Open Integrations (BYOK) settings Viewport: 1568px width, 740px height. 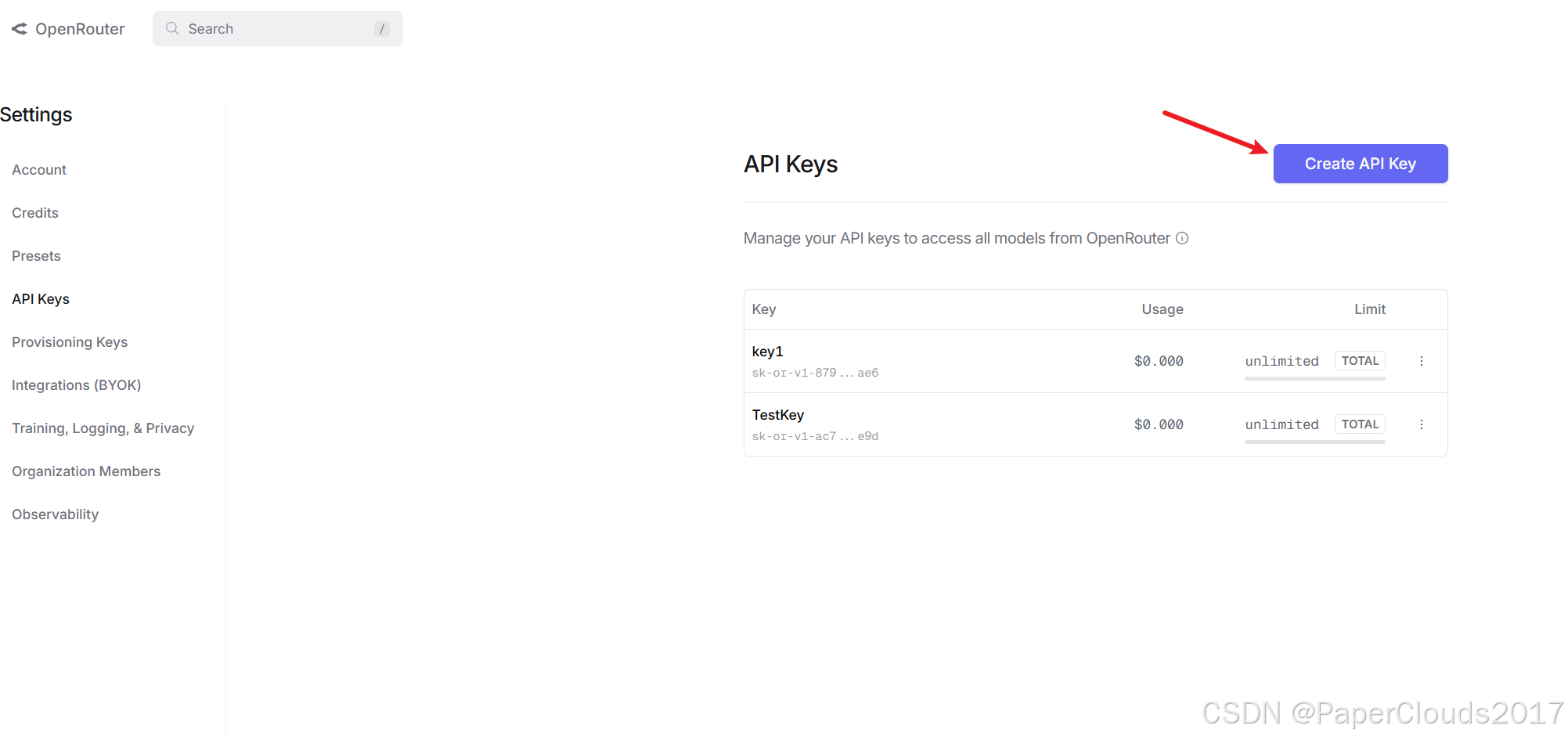click(x=77, y=385)
